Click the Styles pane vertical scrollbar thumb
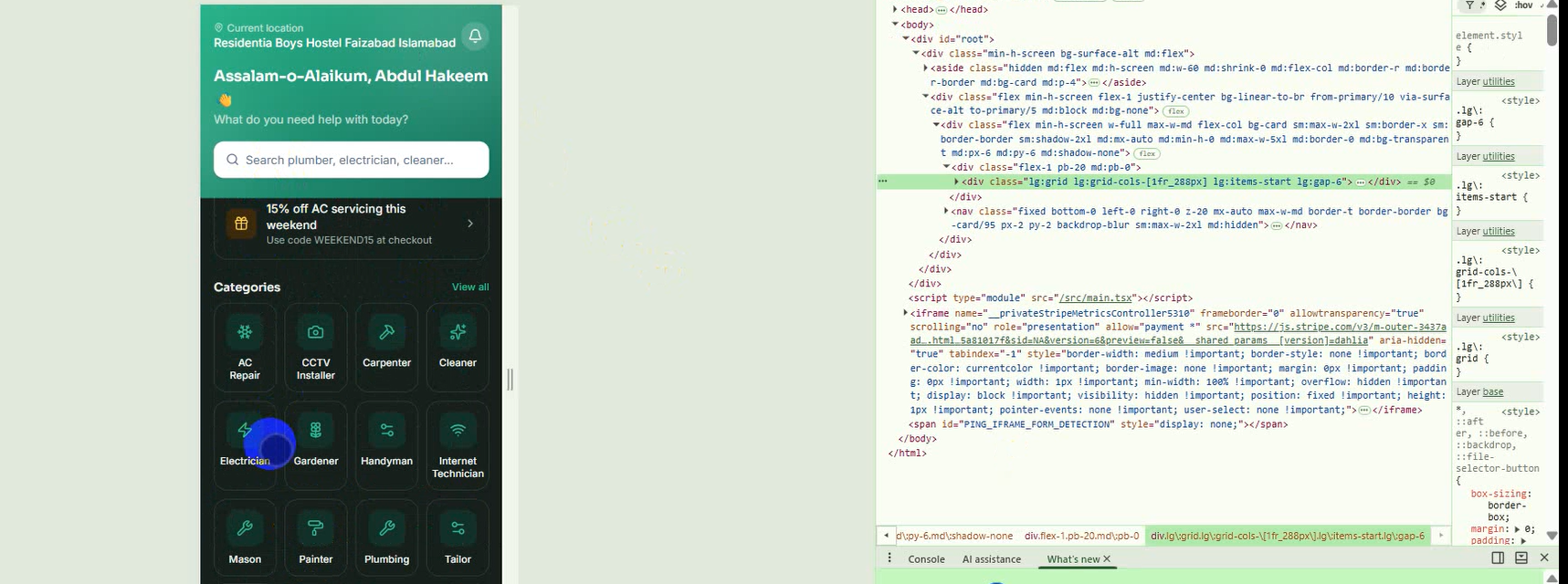This screenshot has height=584, width=1568. (x=1552, y=30)
